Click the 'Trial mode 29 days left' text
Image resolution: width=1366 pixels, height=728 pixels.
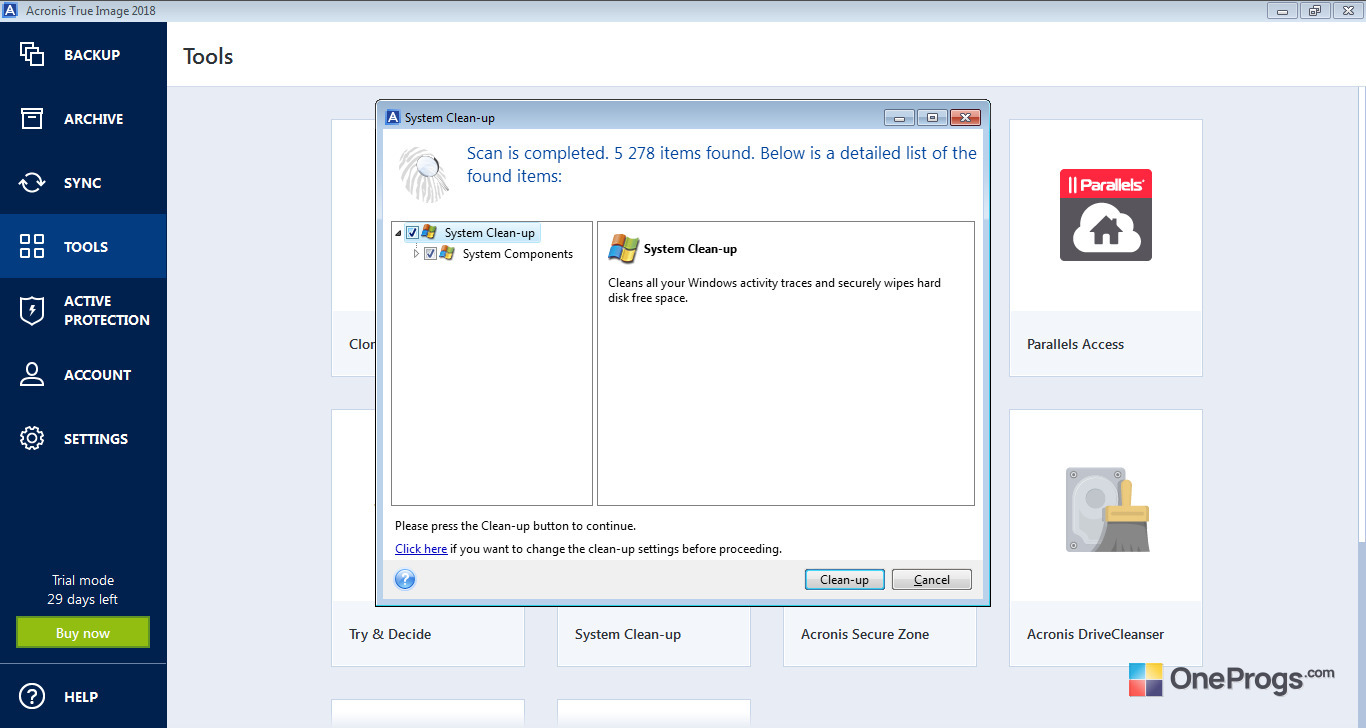click(83, 590)
